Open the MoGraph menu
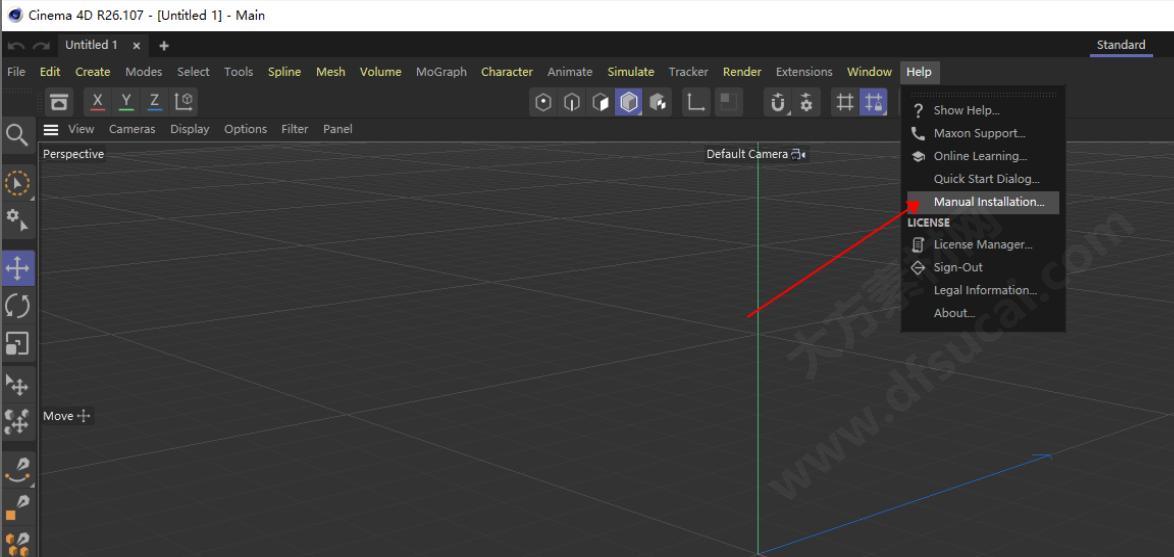The image size is (1174, 557). tap(441, 72)
